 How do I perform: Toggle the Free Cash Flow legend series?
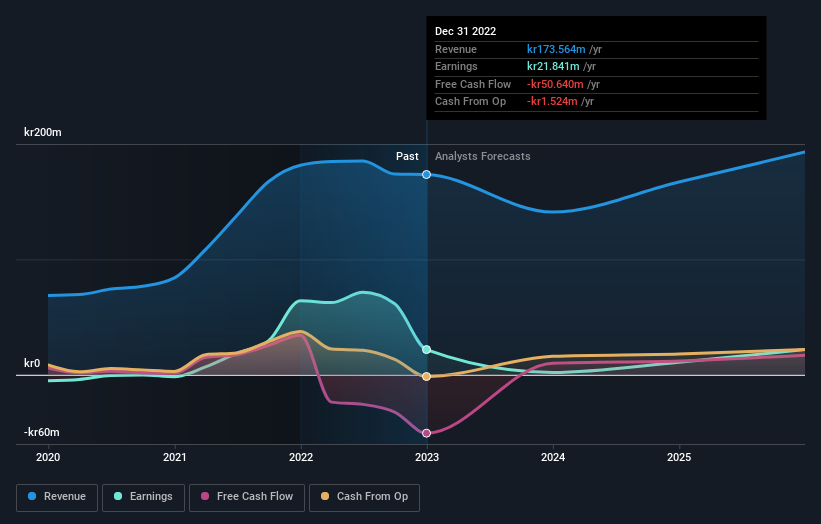[x=247, y=497]
